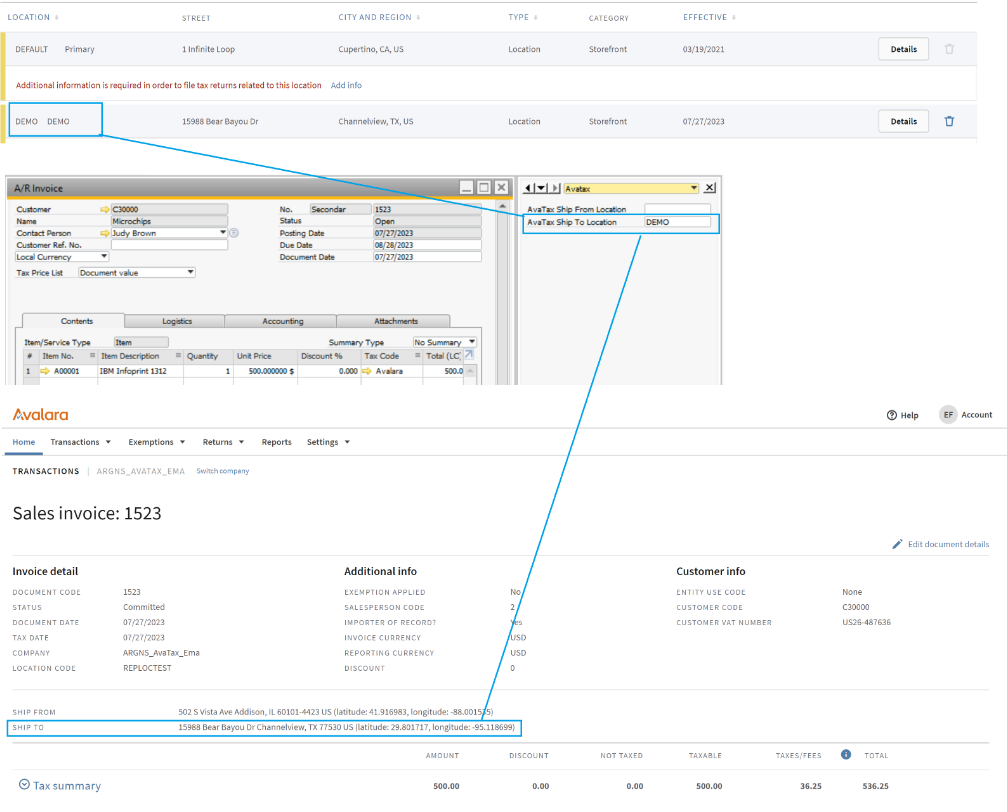Viewport: 1007px width, 812px height.
Task: Sort by the CITY AND REGION header arrow
Action: (x=418, y=18)
